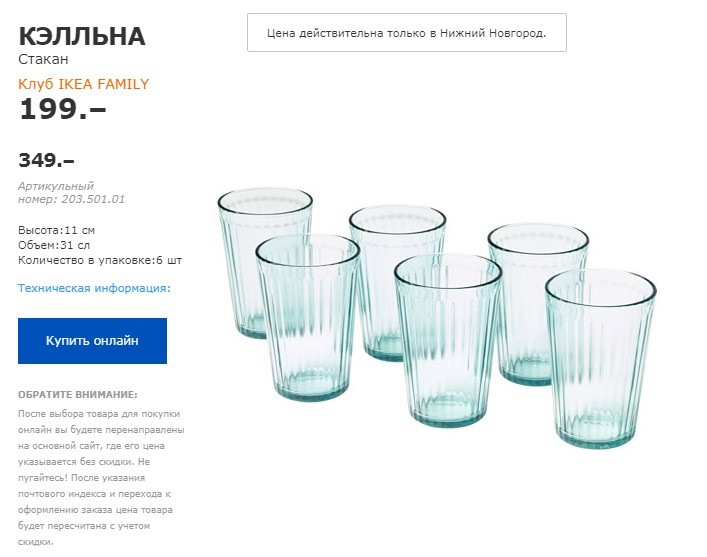This screenshot has height=557, width=707.
Task: Click the Купить онлайн button
Action: (92, 341)
